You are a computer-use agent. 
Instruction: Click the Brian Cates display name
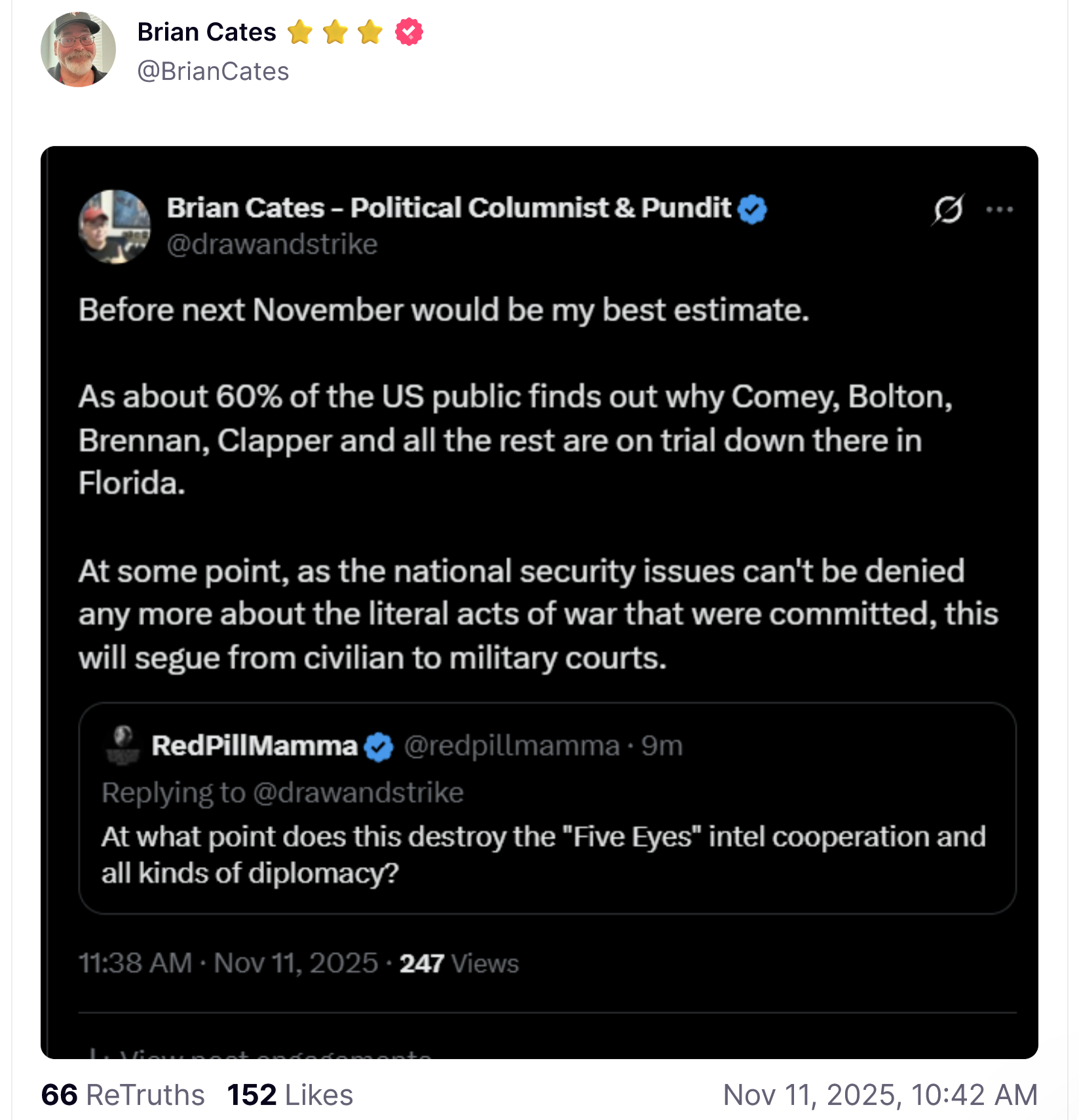(x=206, y=32)
